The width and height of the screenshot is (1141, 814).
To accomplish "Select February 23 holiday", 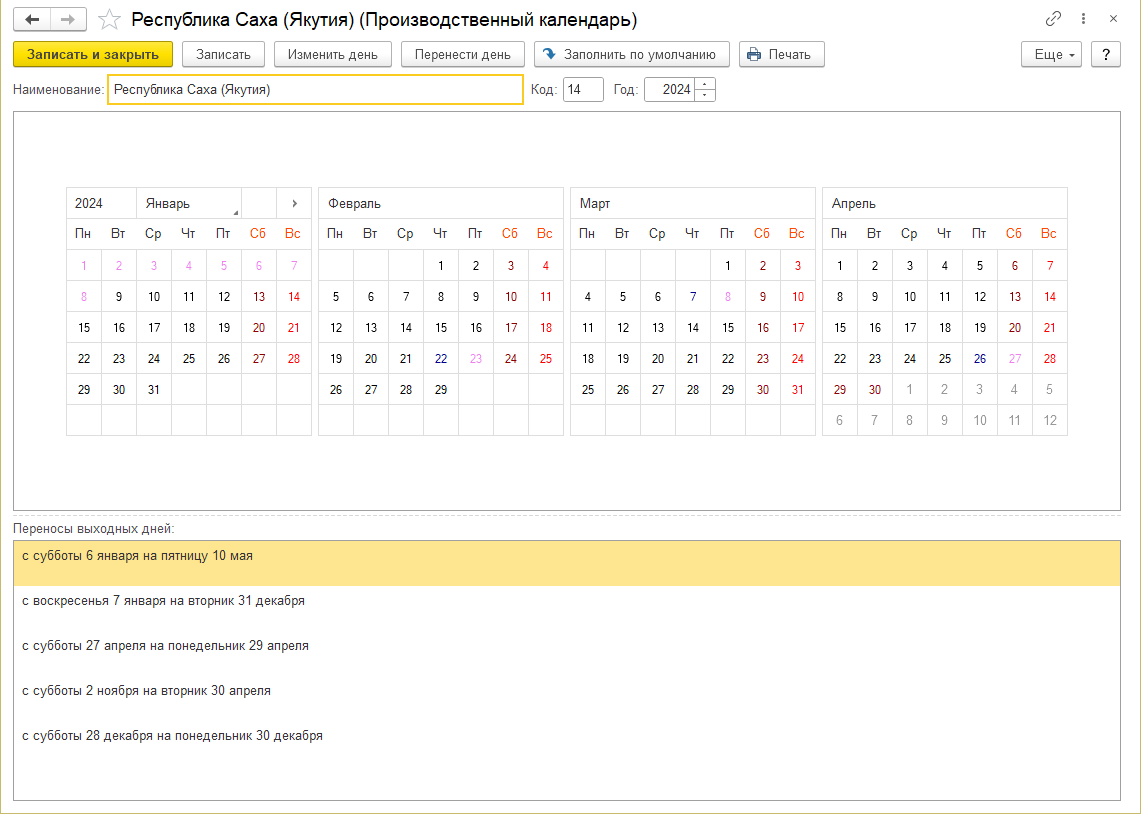I will [x=476, y=359].
